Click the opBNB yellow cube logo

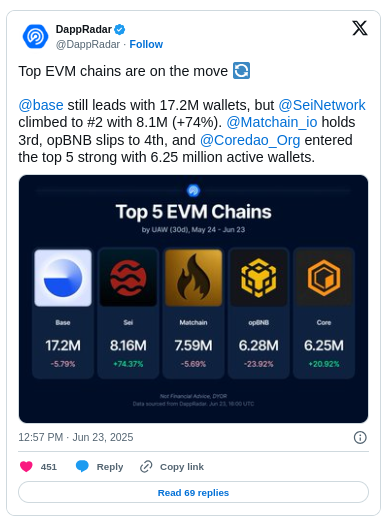[x=259, y=278]
